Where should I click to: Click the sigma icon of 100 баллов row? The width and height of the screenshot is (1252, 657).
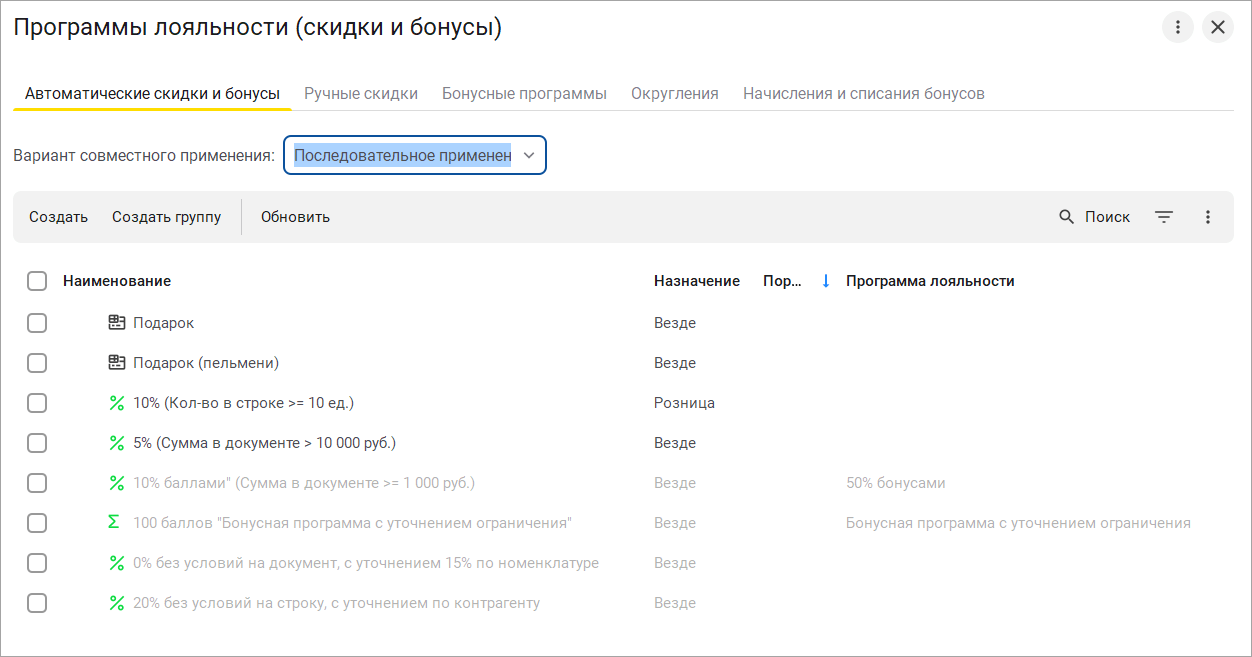114,523
